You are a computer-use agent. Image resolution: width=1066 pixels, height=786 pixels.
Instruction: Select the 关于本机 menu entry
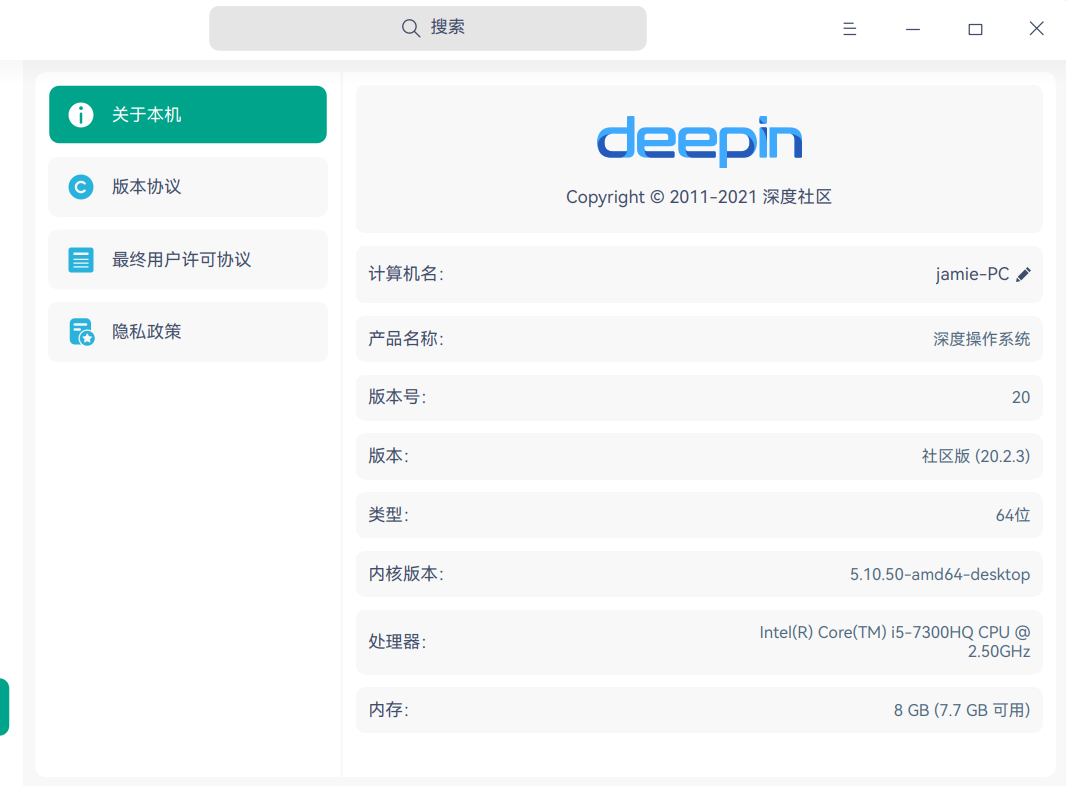coord(188,114)
